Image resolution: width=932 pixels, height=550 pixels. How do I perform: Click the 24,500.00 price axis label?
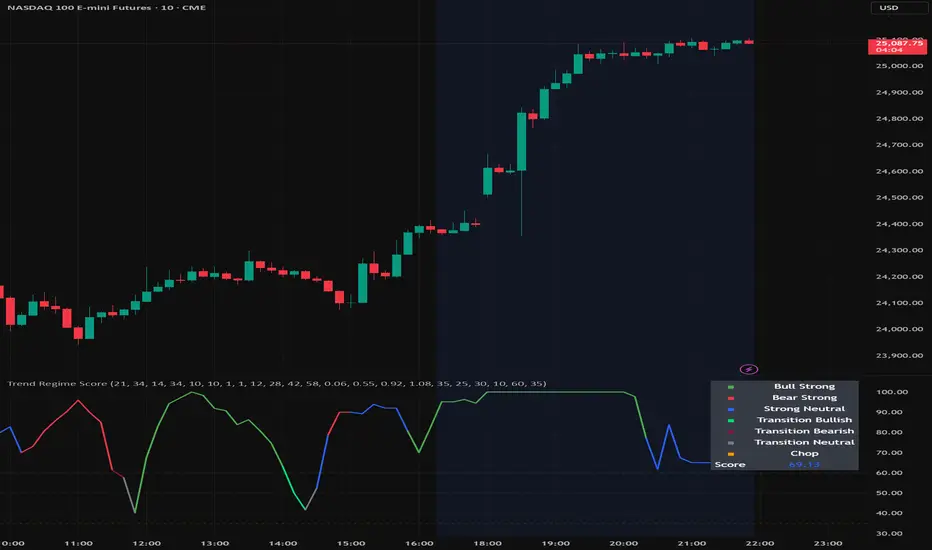(899, 197)
